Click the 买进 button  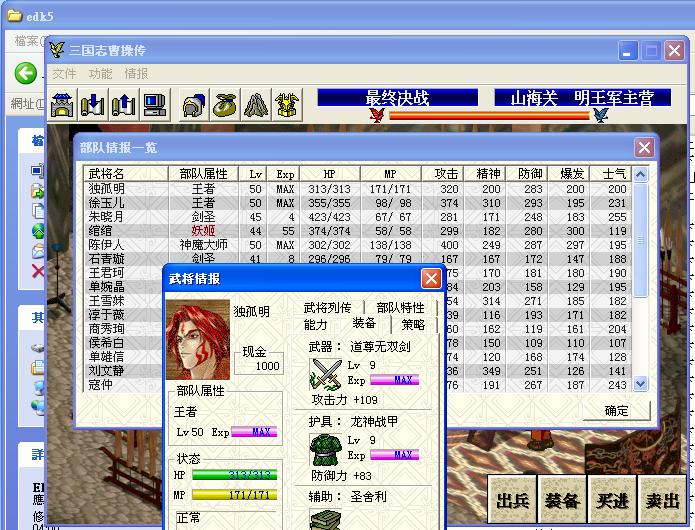tap(612, 501)
